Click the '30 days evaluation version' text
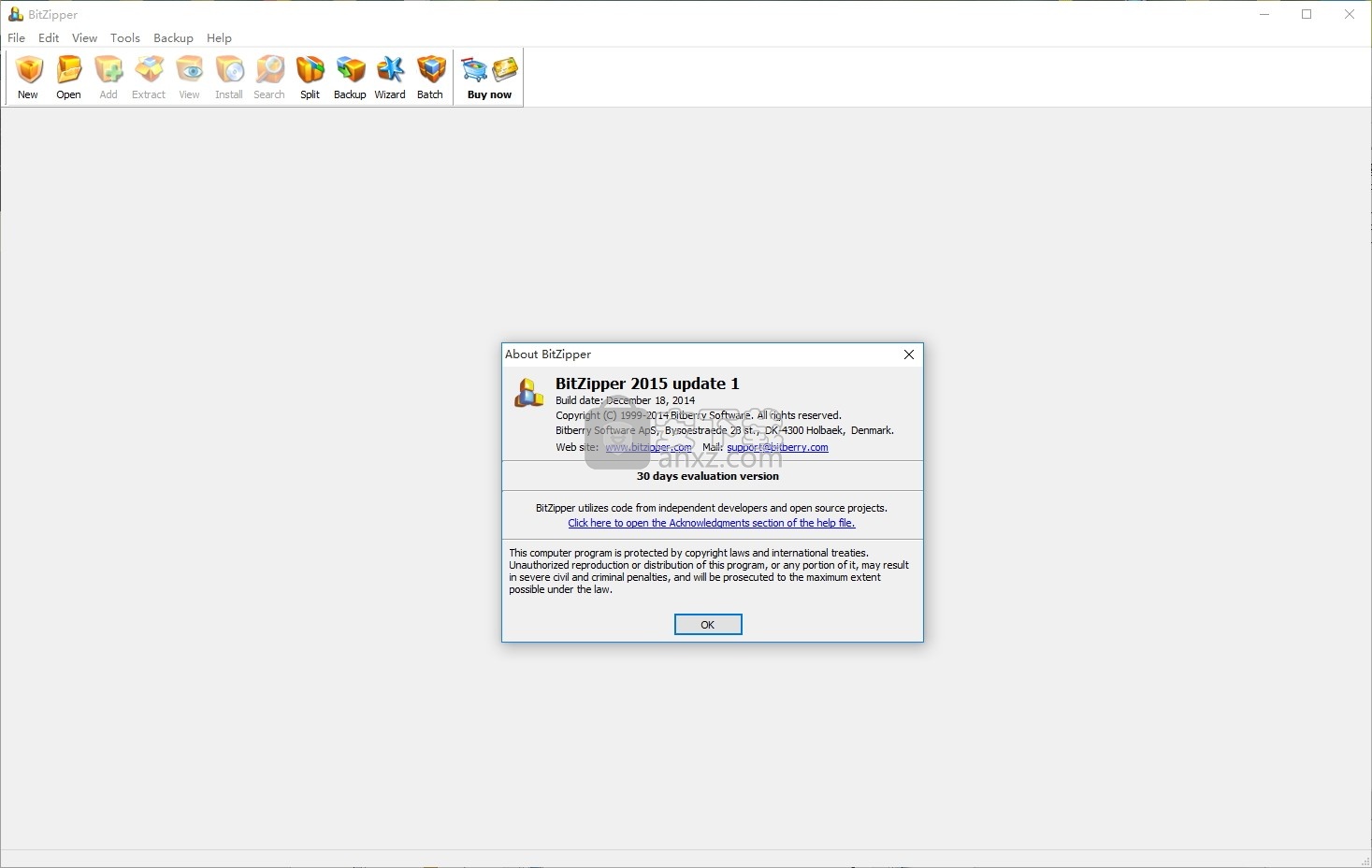The width and height of the screenshot is (1372, 868). 708,476
